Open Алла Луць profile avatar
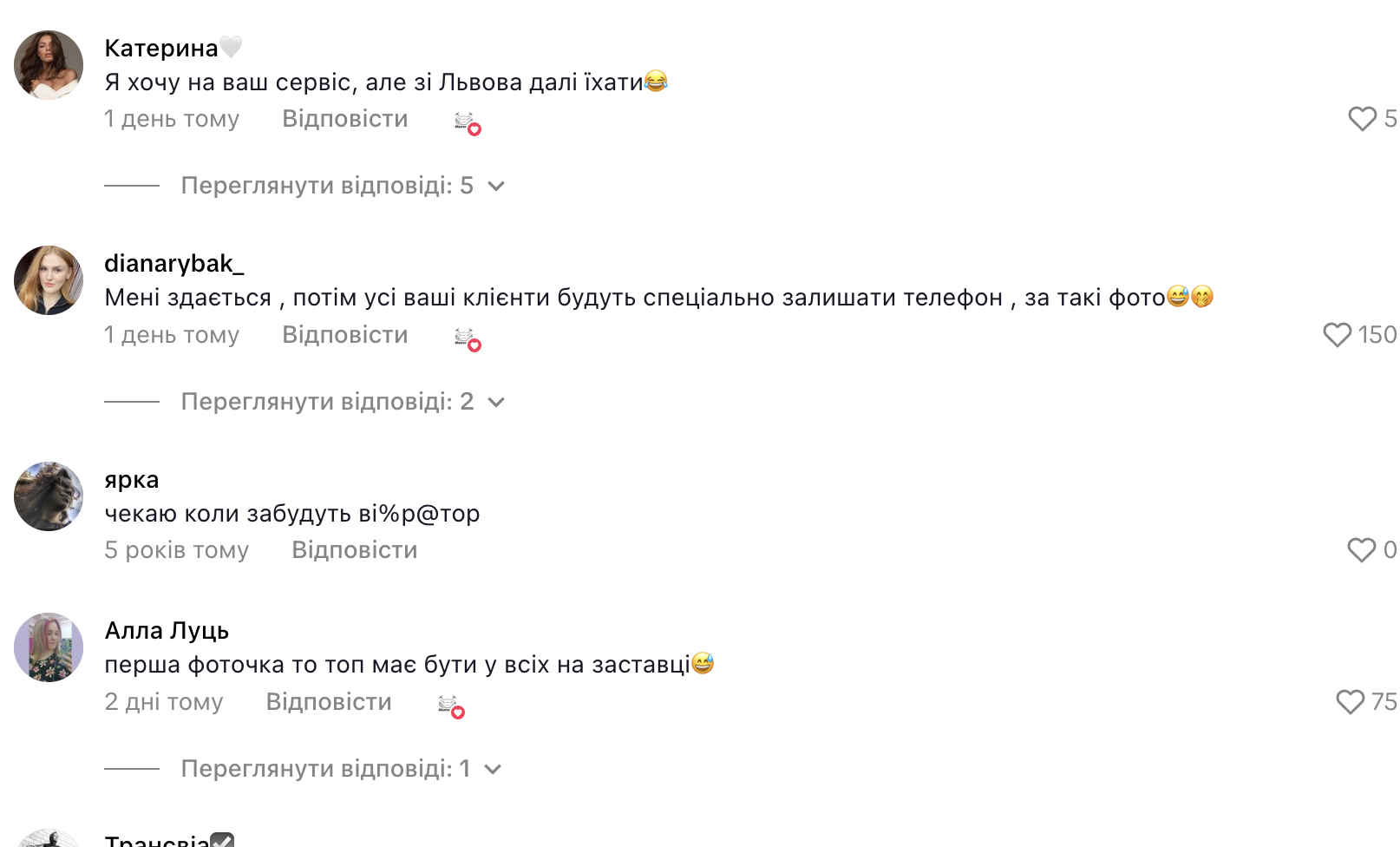 coord(49,647)
